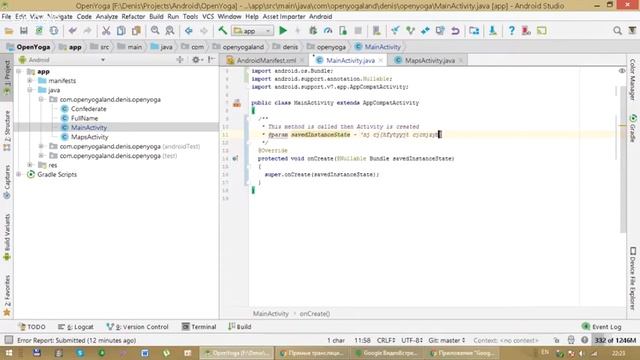The image size is (640, 360).
Task: Collapse the java folder node
Action: 30,90
